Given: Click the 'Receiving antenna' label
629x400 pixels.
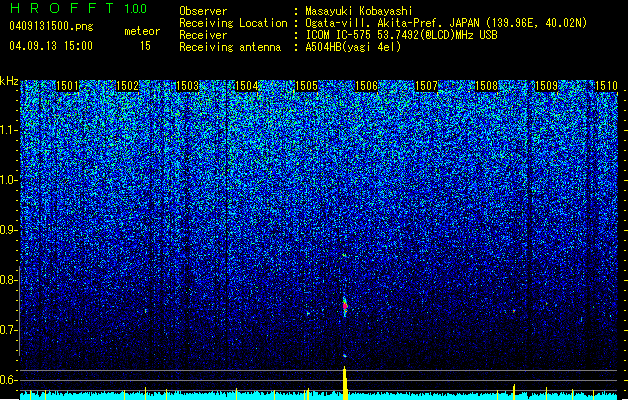Looking at the screenshot, I should coord(230,47).
